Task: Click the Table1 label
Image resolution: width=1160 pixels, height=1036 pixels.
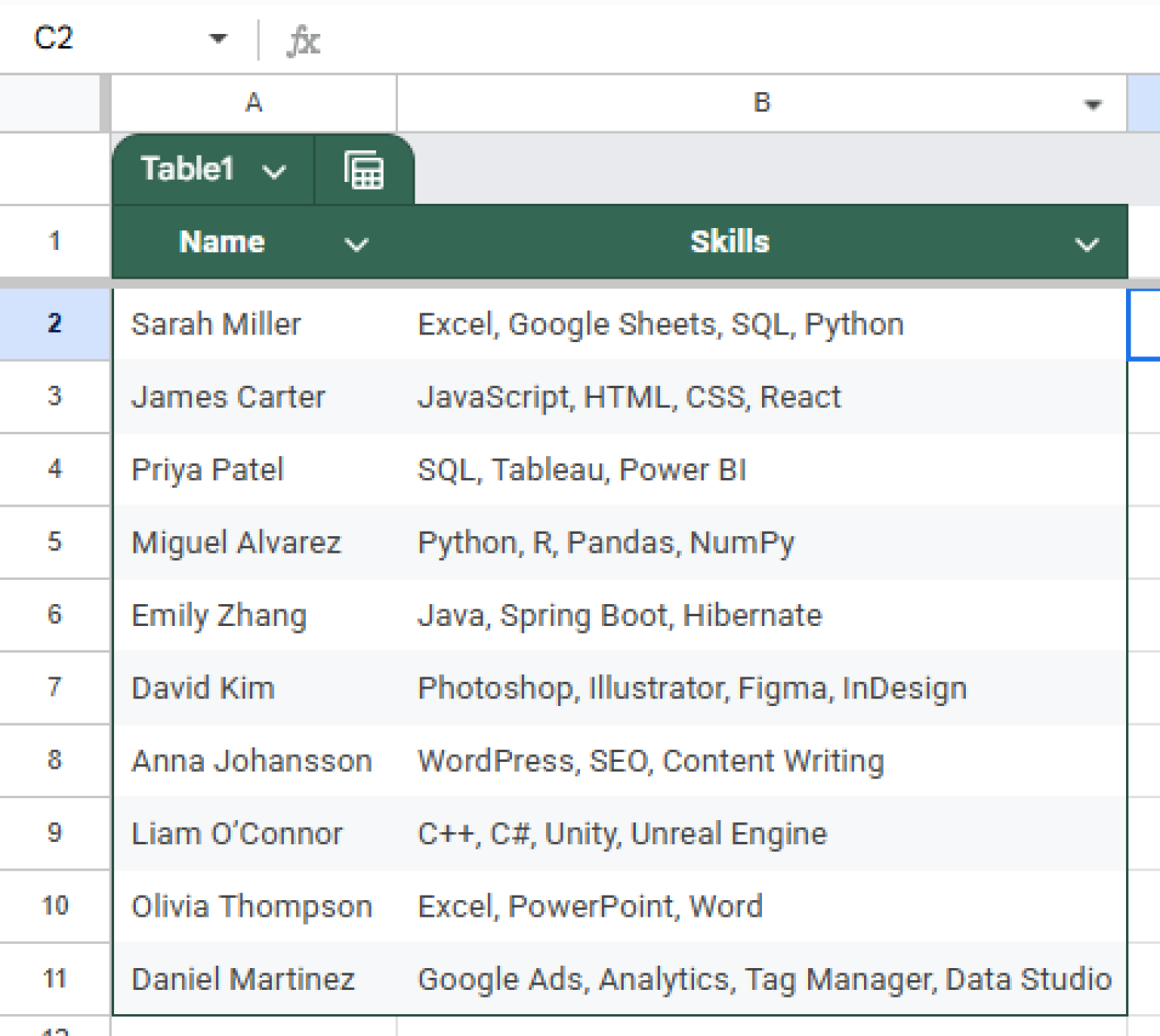Action: (x=188, y=169)
